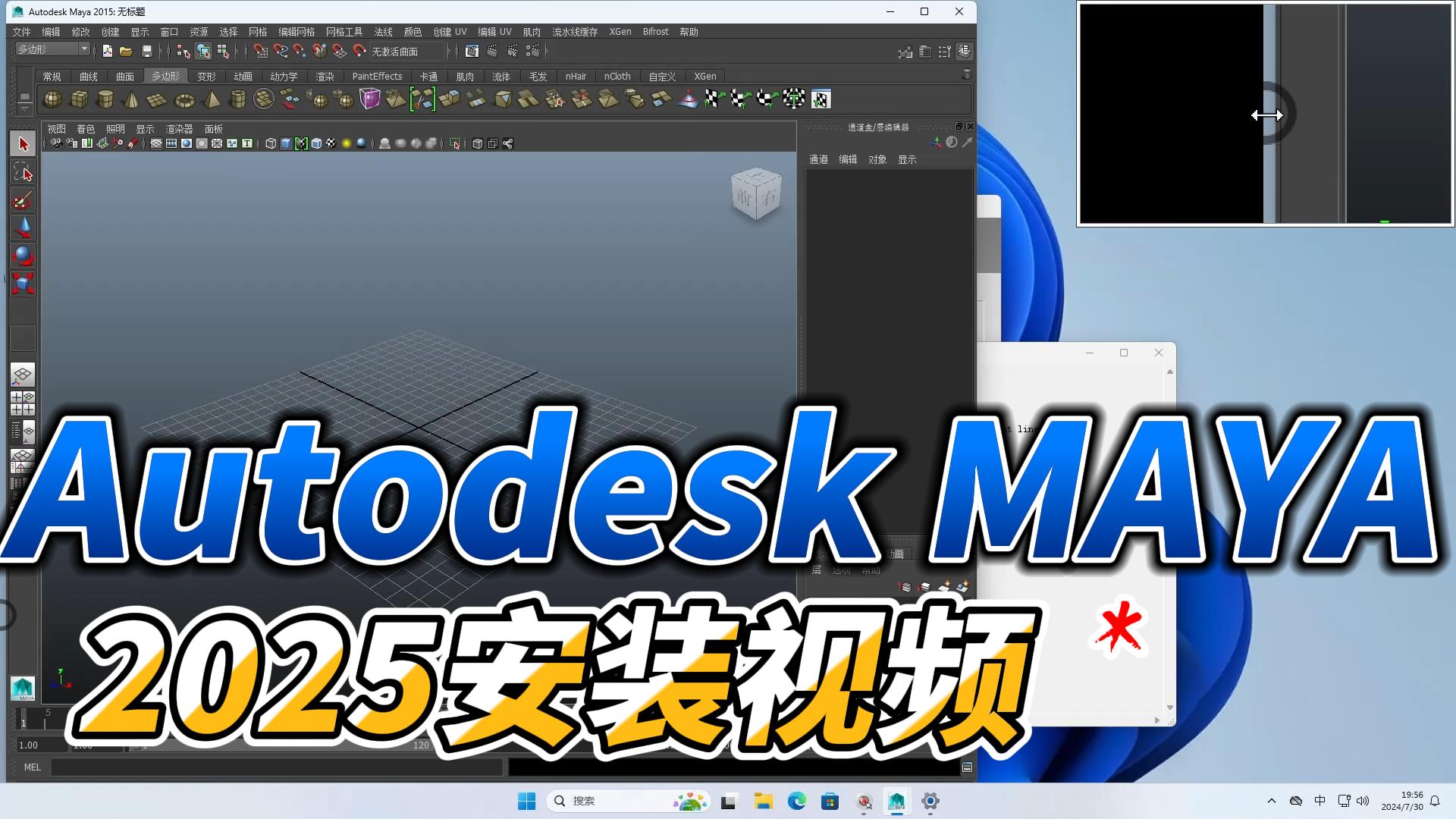Click 对象 in channel box menu
This screenshot has width=1456, height=819.
tap(877, 159)
